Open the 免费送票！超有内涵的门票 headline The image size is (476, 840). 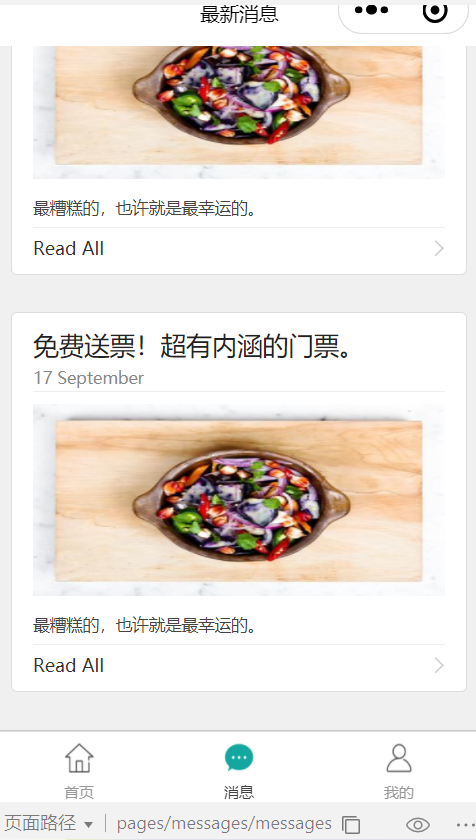coord(193,346)
